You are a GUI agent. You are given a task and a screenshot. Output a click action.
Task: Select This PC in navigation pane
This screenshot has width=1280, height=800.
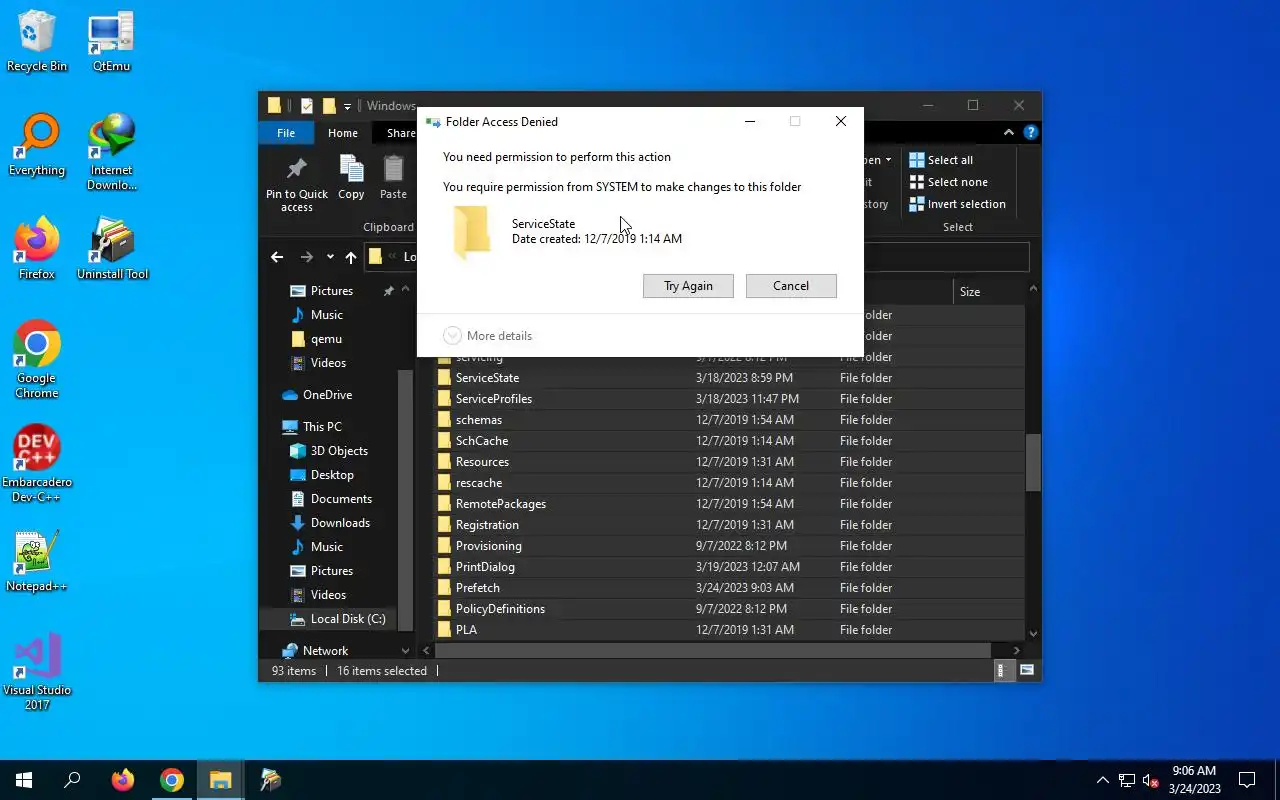tap(322, 427)
